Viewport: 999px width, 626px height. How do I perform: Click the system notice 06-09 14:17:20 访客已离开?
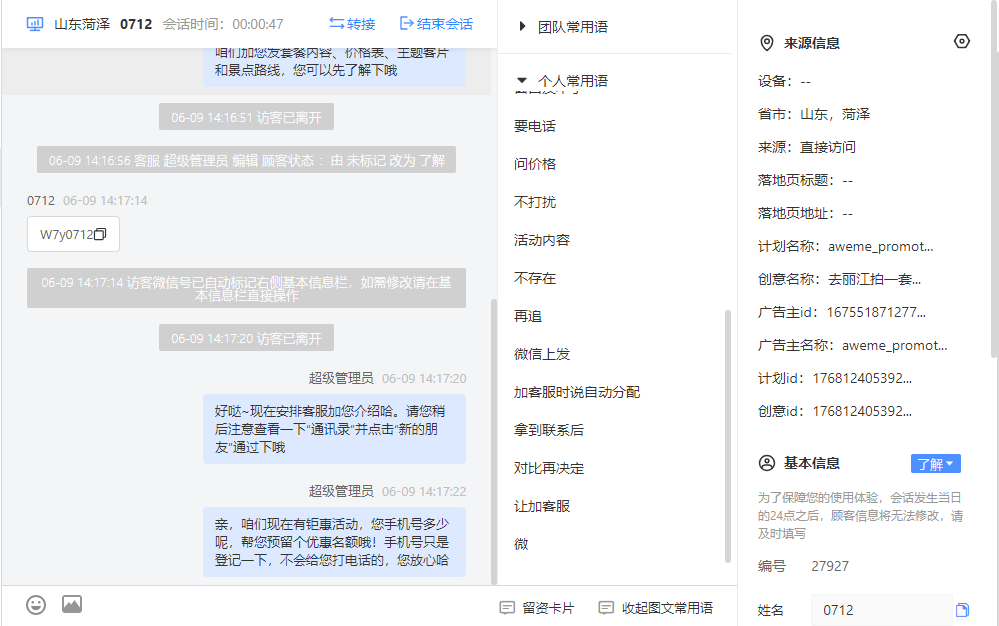(246, 338)
